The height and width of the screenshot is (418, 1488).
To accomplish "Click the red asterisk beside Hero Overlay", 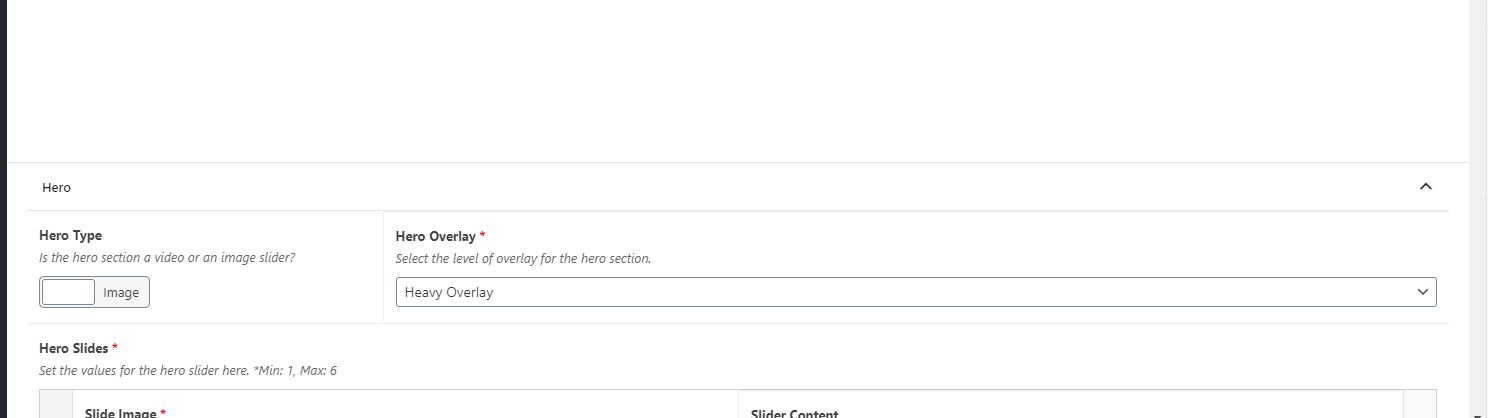I will coord(483,237).
